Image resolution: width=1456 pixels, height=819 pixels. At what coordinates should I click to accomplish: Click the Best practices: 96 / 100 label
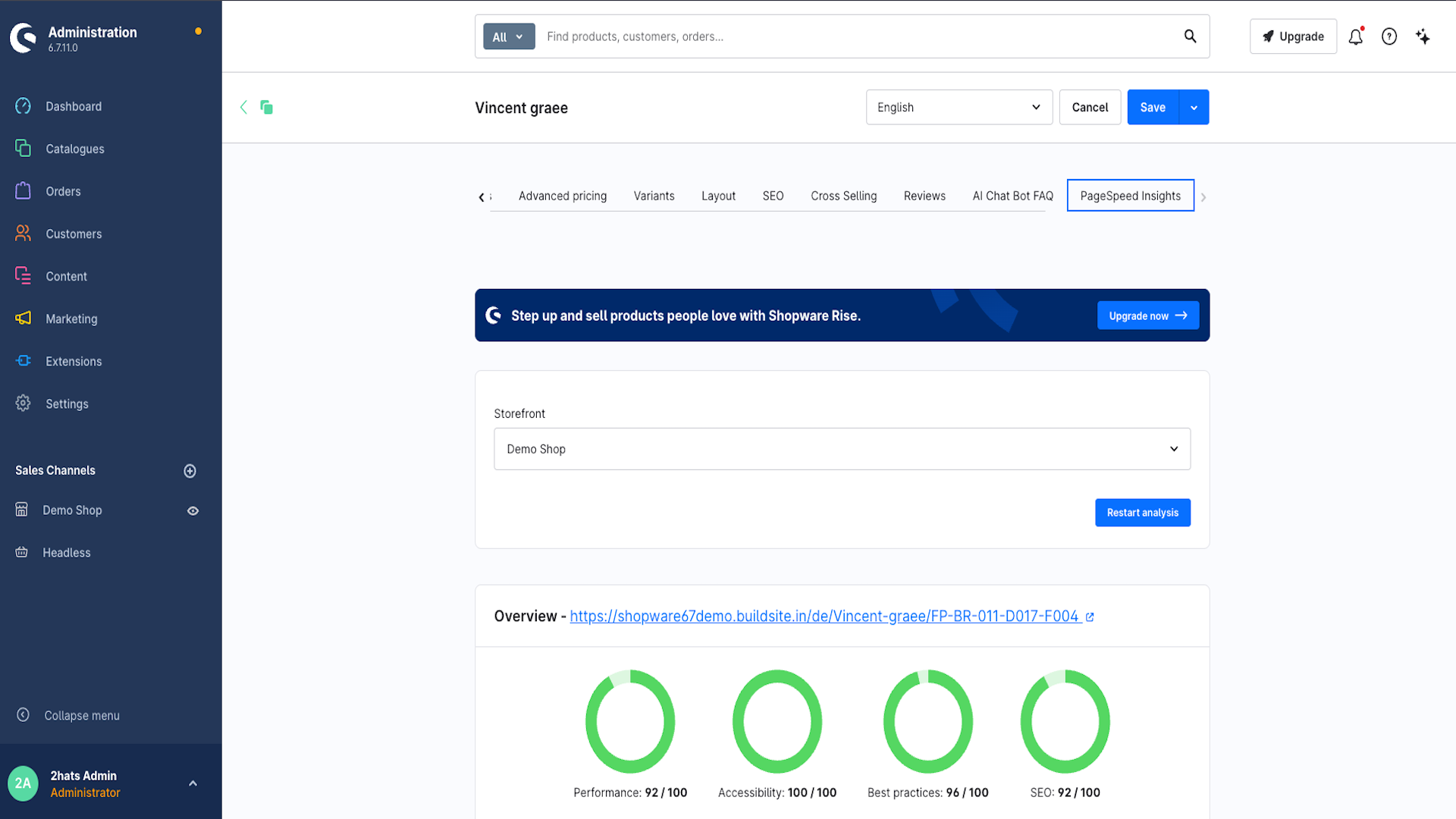[x=928, y=792]
